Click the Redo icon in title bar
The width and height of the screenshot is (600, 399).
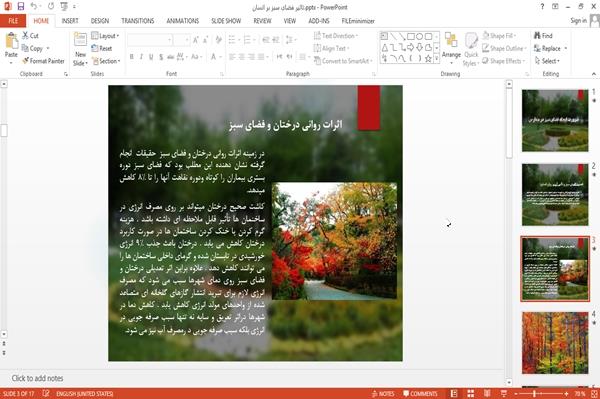click(x=51, y=7)
